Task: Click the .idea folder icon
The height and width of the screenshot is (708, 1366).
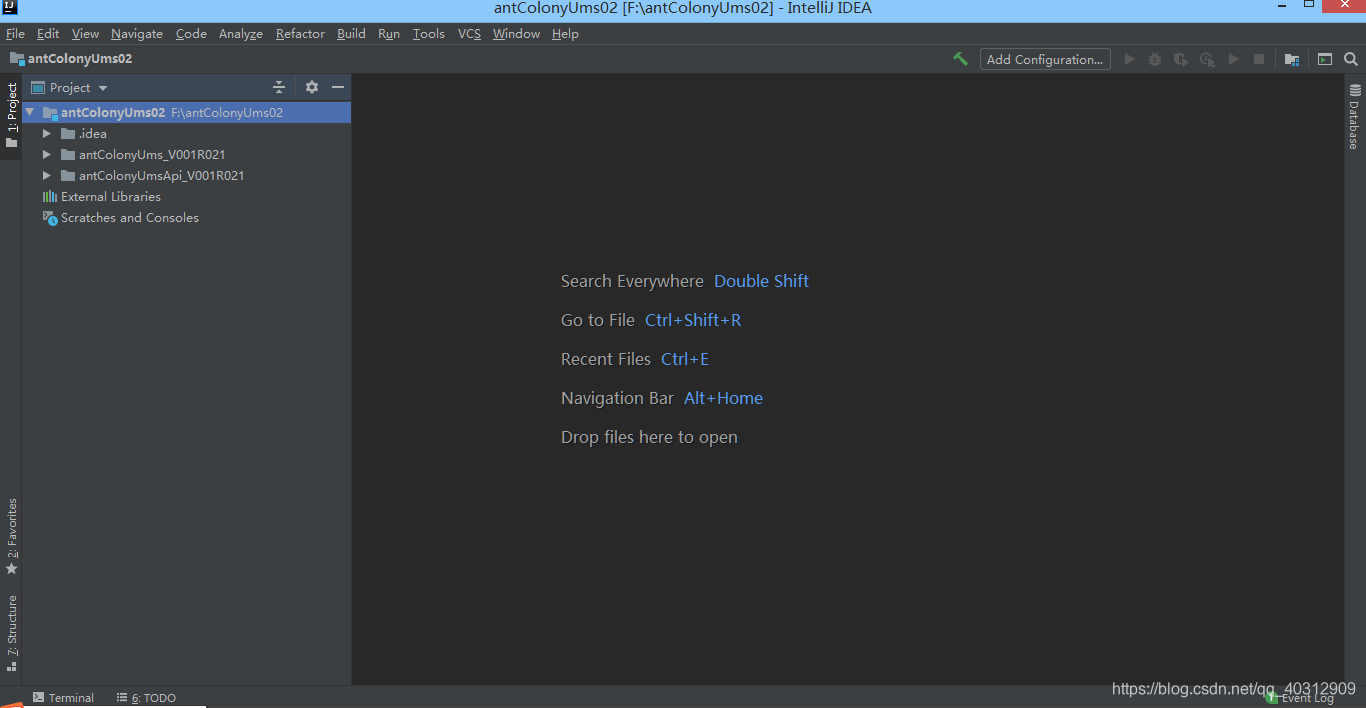Action: (x=68, y=134)
